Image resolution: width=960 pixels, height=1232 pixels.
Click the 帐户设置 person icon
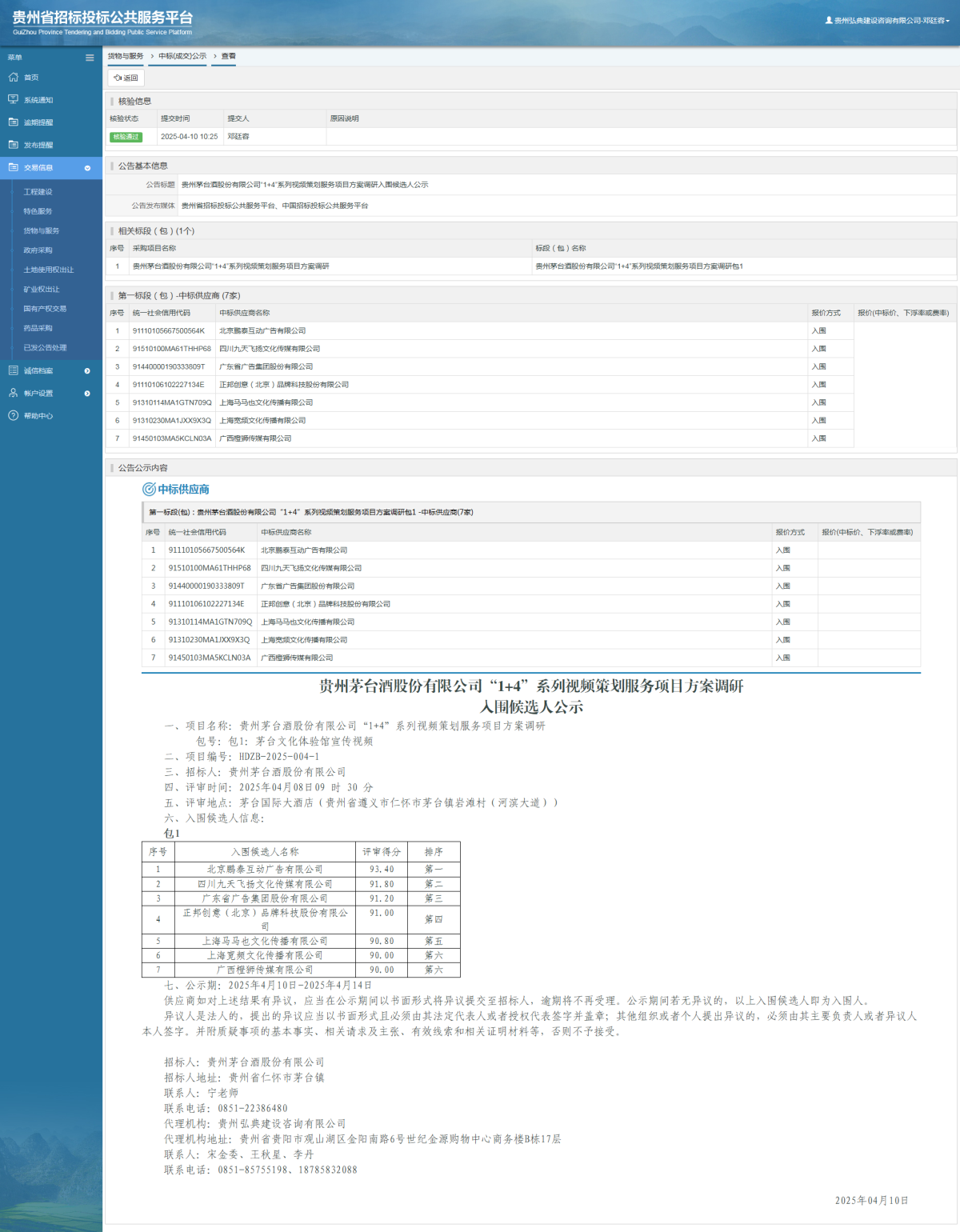13,393
